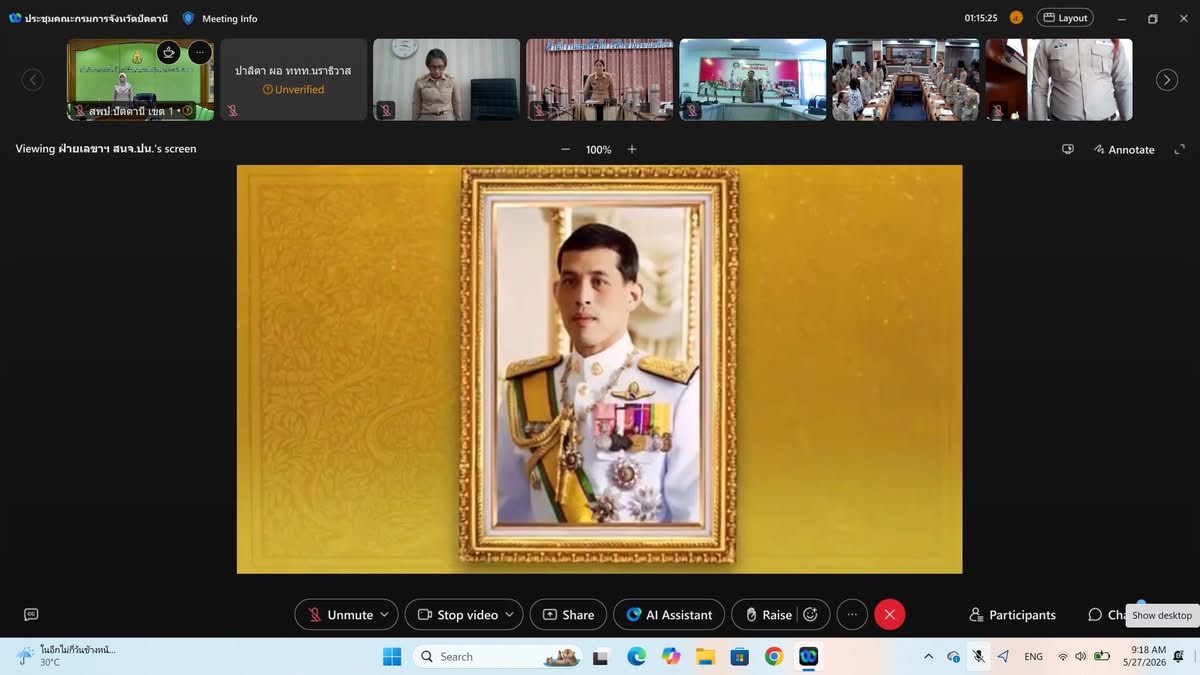Show next participant videos in filmstrip

pos(1167,80)
